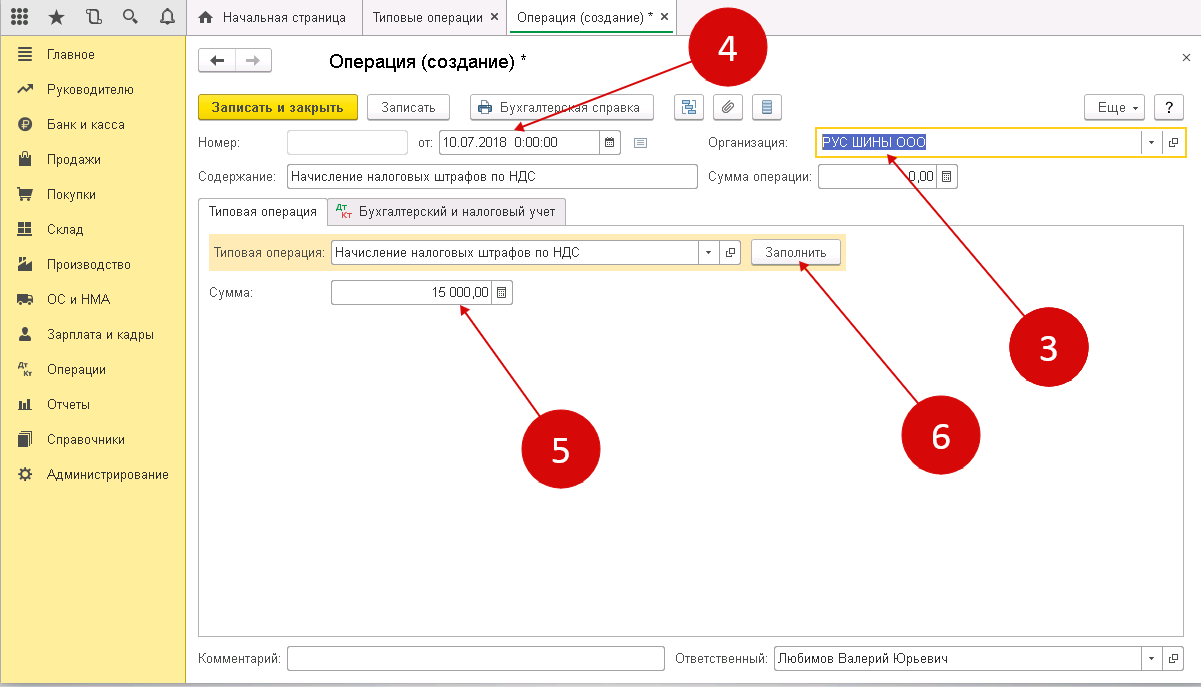The image size is (1201, 687).
Task: Expand the Ответственный dropdown
Action: point(1151,659)
